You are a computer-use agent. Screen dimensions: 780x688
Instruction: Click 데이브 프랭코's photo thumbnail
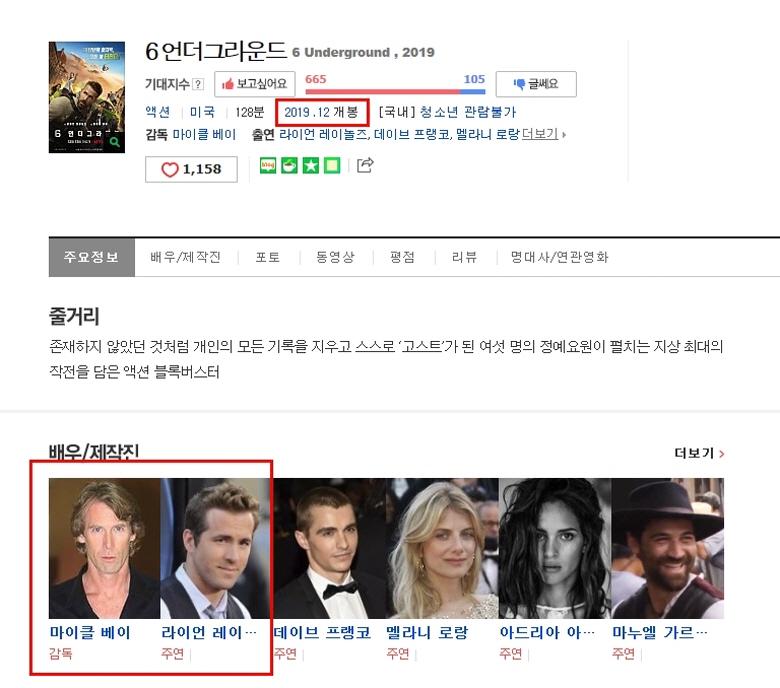(x=329, y=547)
